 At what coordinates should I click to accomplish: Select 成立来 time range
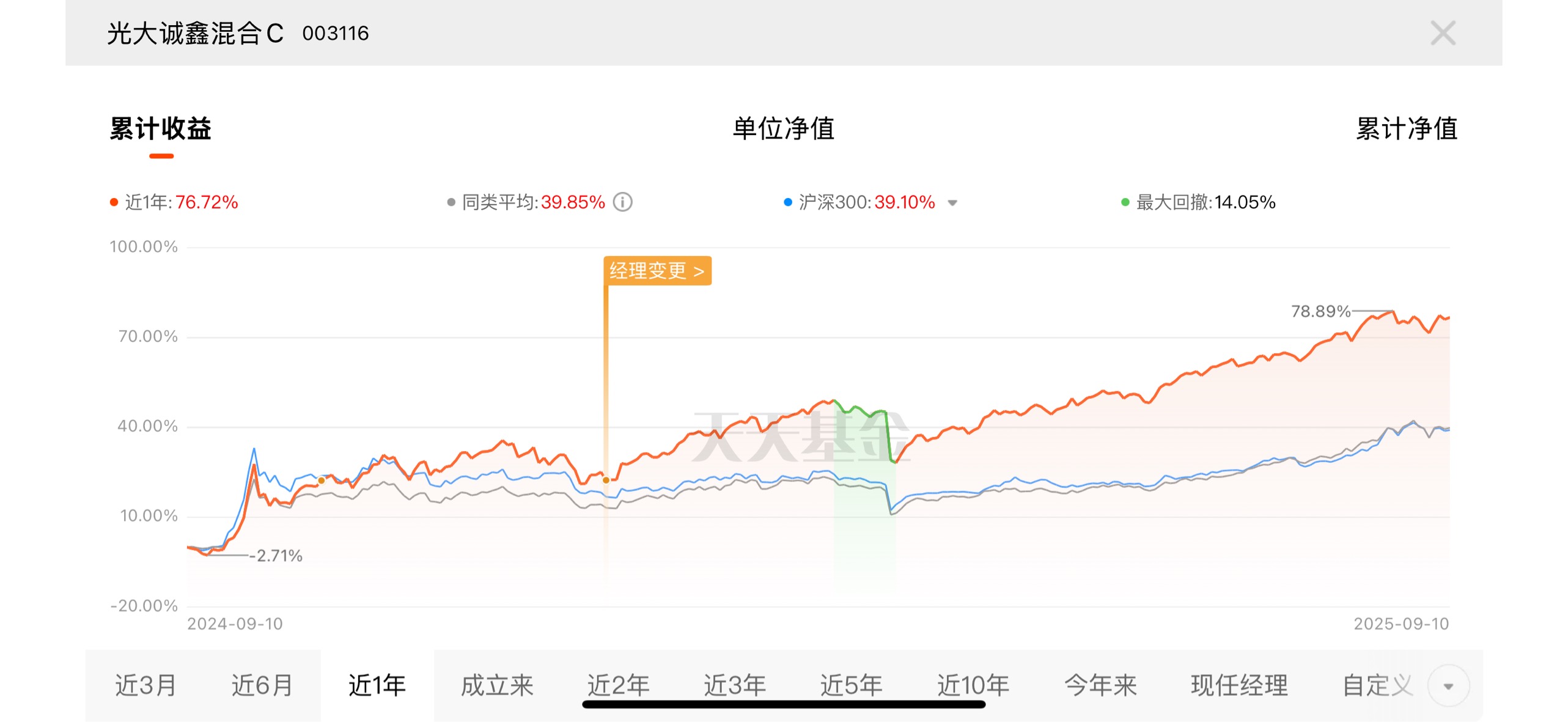click(497, 685)
